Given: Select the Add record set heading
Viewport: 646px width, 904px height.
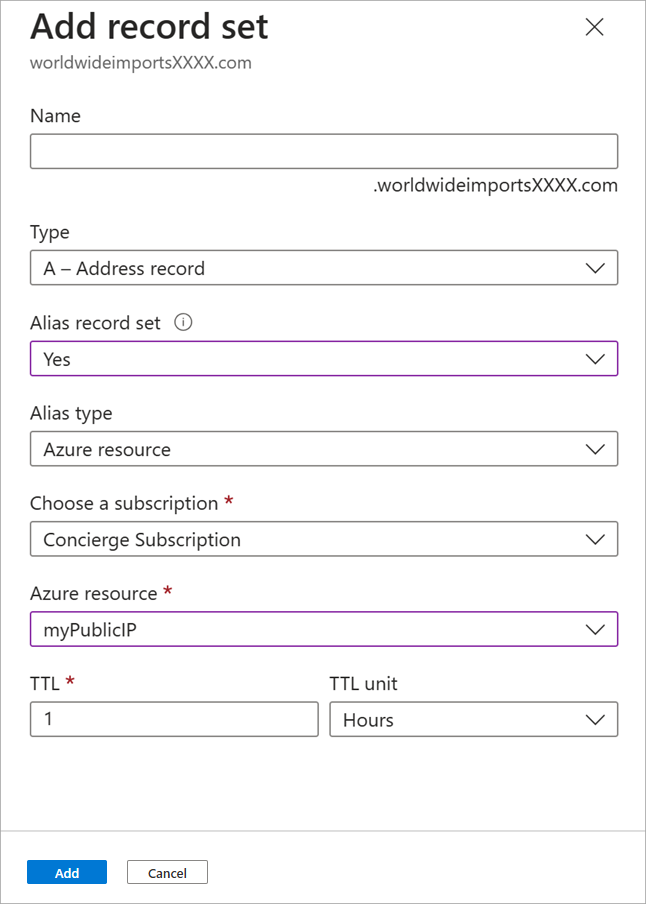Looking at the screenshot, I should [x=149, y=27].
